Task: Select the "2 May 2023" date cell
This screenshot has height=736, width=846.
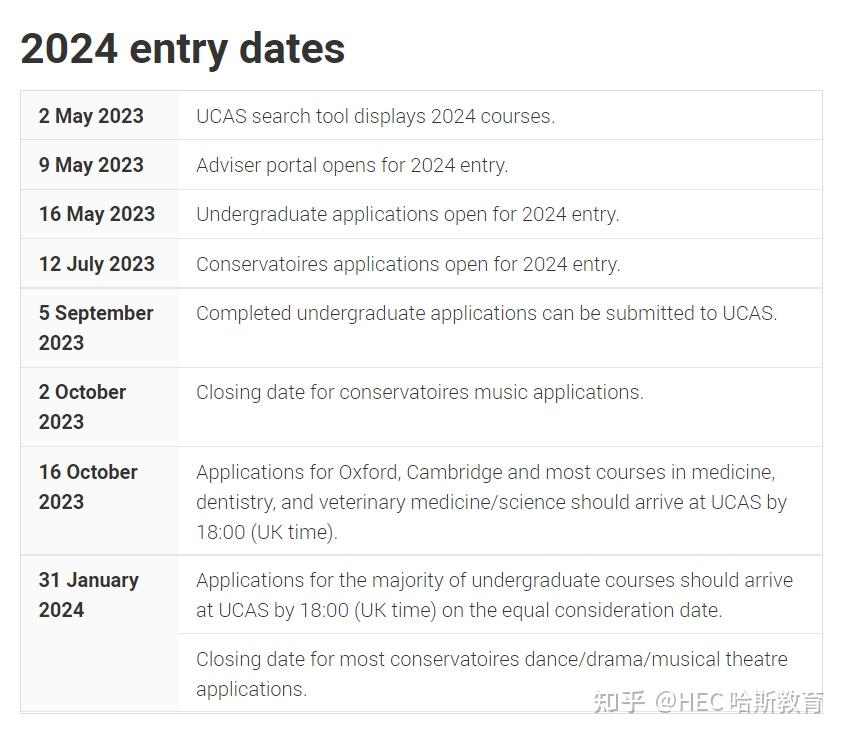Action: (x=91, y=116)
